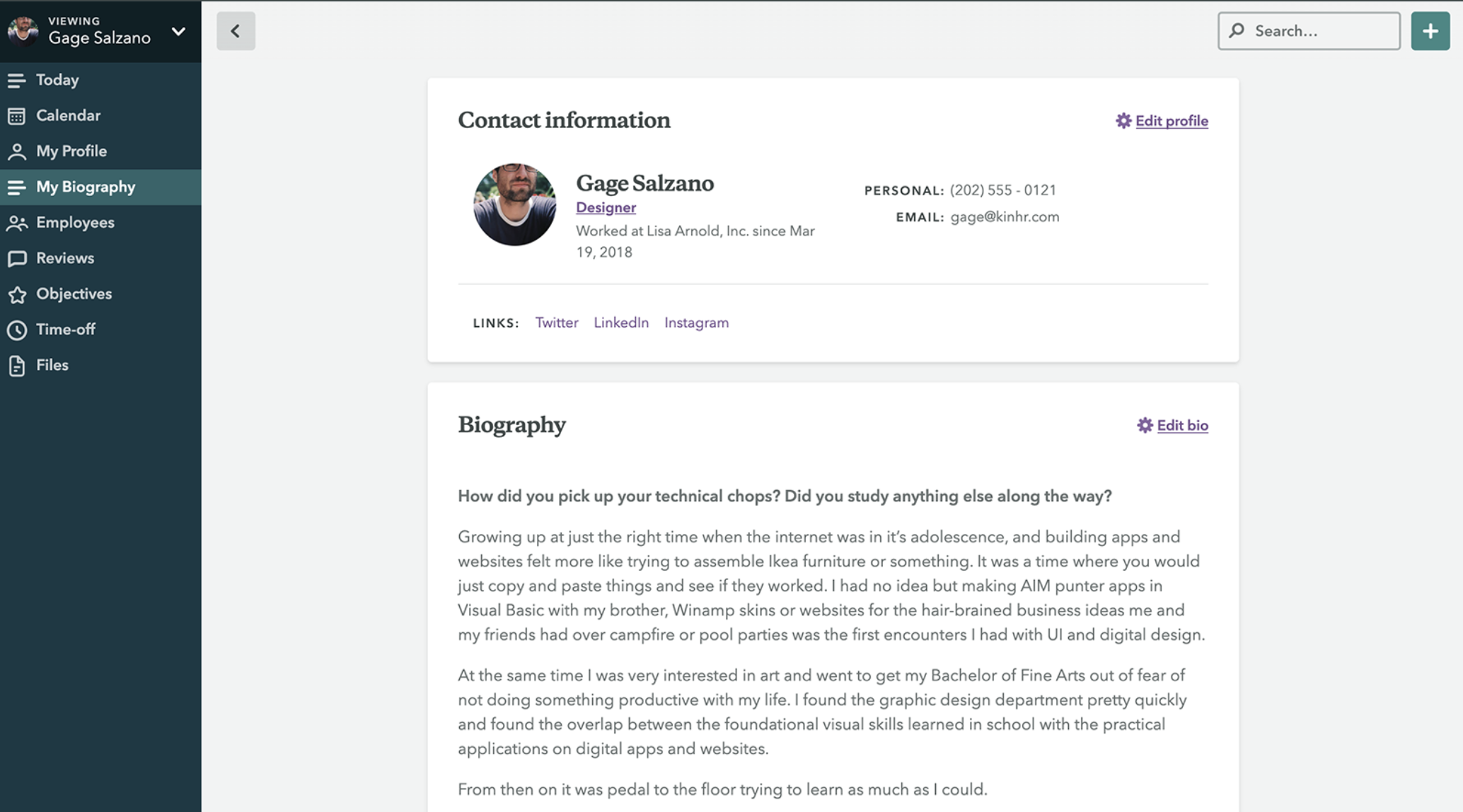Click the Today list icon in sidebar
Viewport: 1463px width, 812px height.
coord(16,81)
